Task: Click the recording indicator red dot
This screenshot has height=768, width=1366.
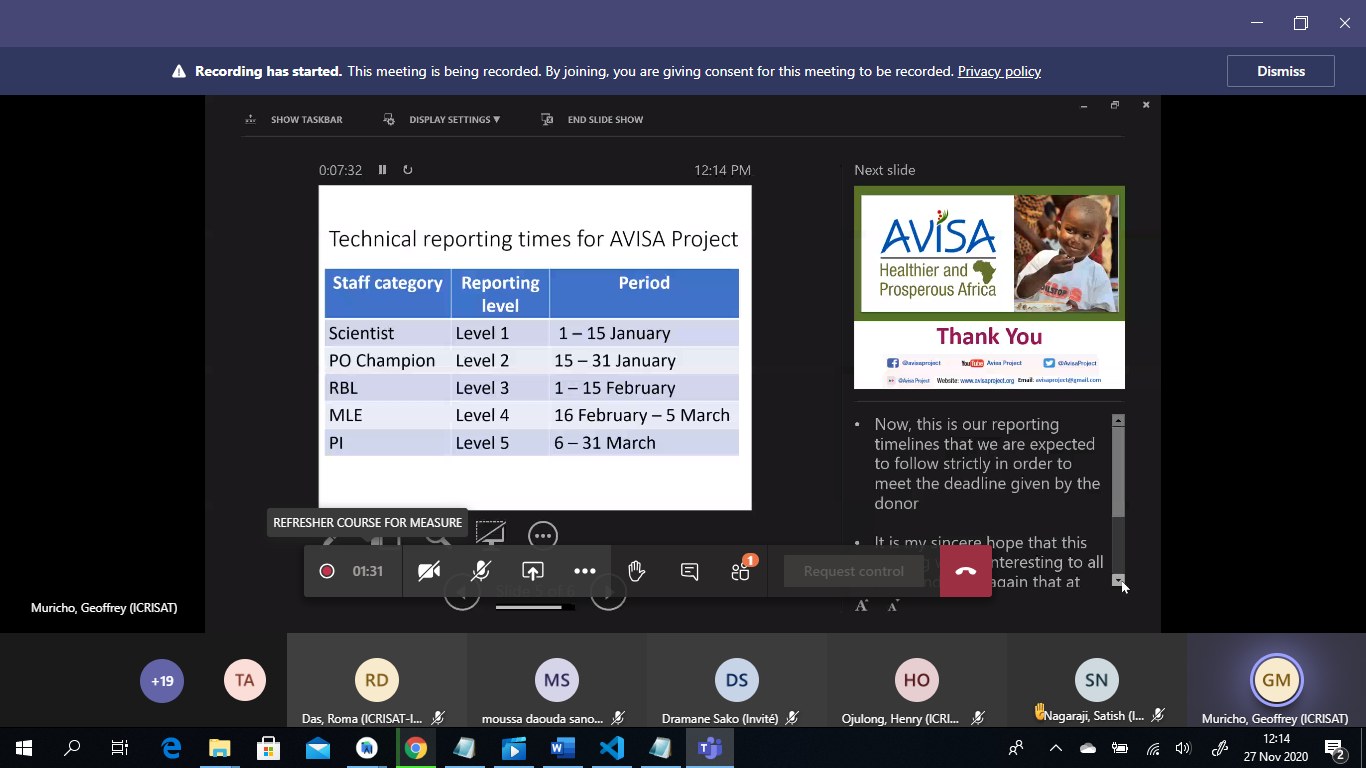Action: pyautogui.click(x=326, y=571)
